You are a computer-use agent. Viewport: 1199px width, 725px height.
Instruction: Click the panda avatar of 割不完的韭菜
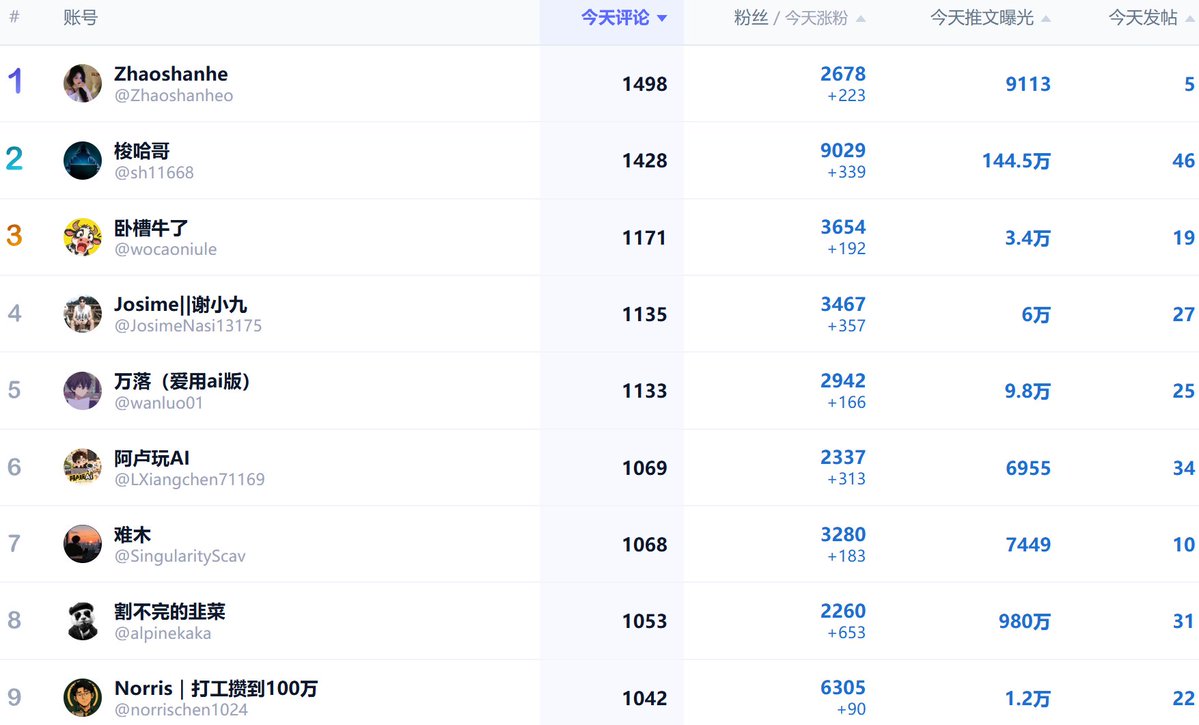point(83,621)
